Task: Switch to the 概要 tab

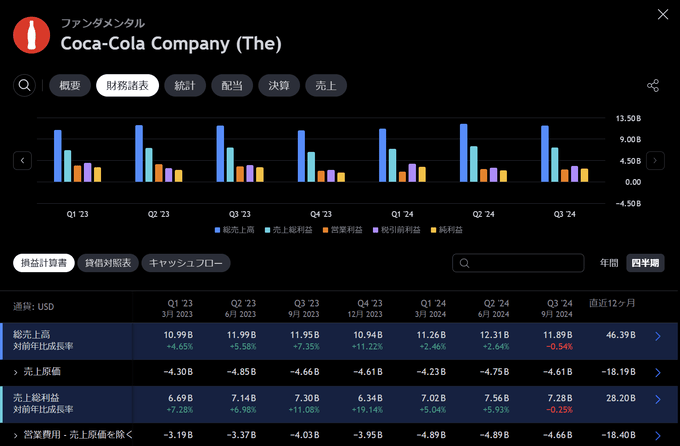Action: 70,85
